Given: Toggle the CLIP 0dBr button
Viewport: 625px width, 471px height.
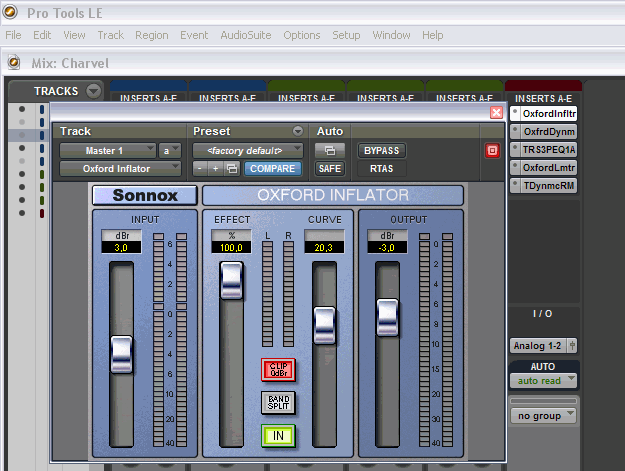Looking at the screenshot, I should point(278,369).
